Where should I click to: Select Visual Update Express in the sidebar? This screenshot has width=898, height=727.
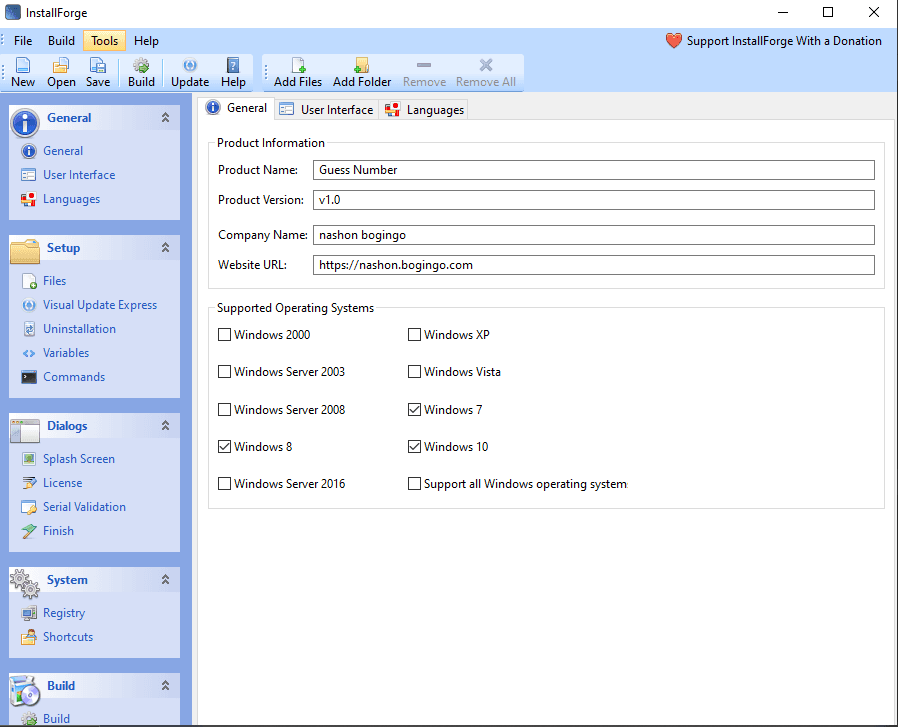coord(100,304)
